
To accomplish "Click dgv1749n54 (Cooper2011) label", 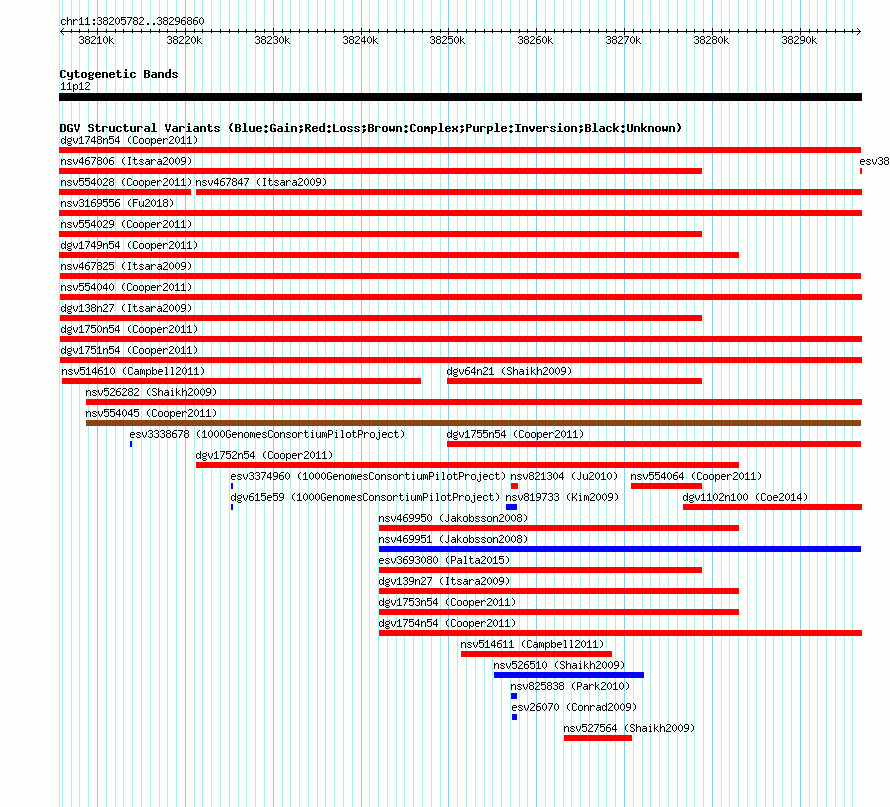I will [129, 245].
